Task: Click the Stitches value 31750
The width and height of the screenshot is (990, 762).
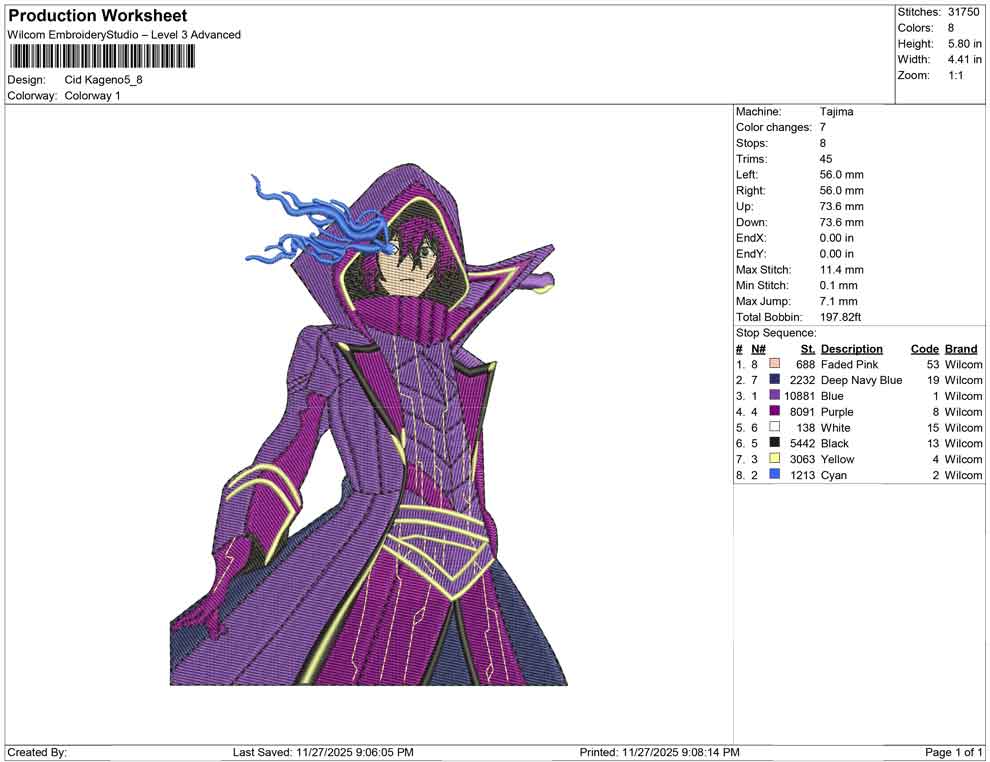Action: point(963,12)
